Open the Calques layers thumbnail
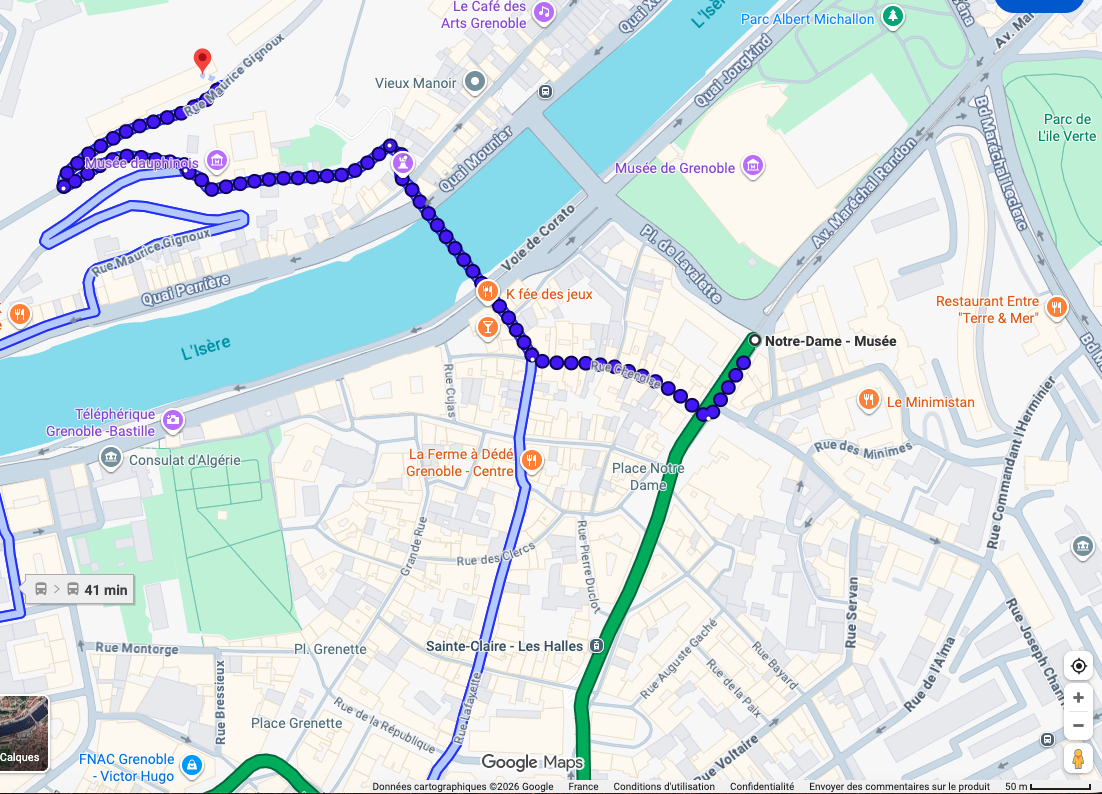Viewport: 1102px width, 794px height. (x=22, y=733)
